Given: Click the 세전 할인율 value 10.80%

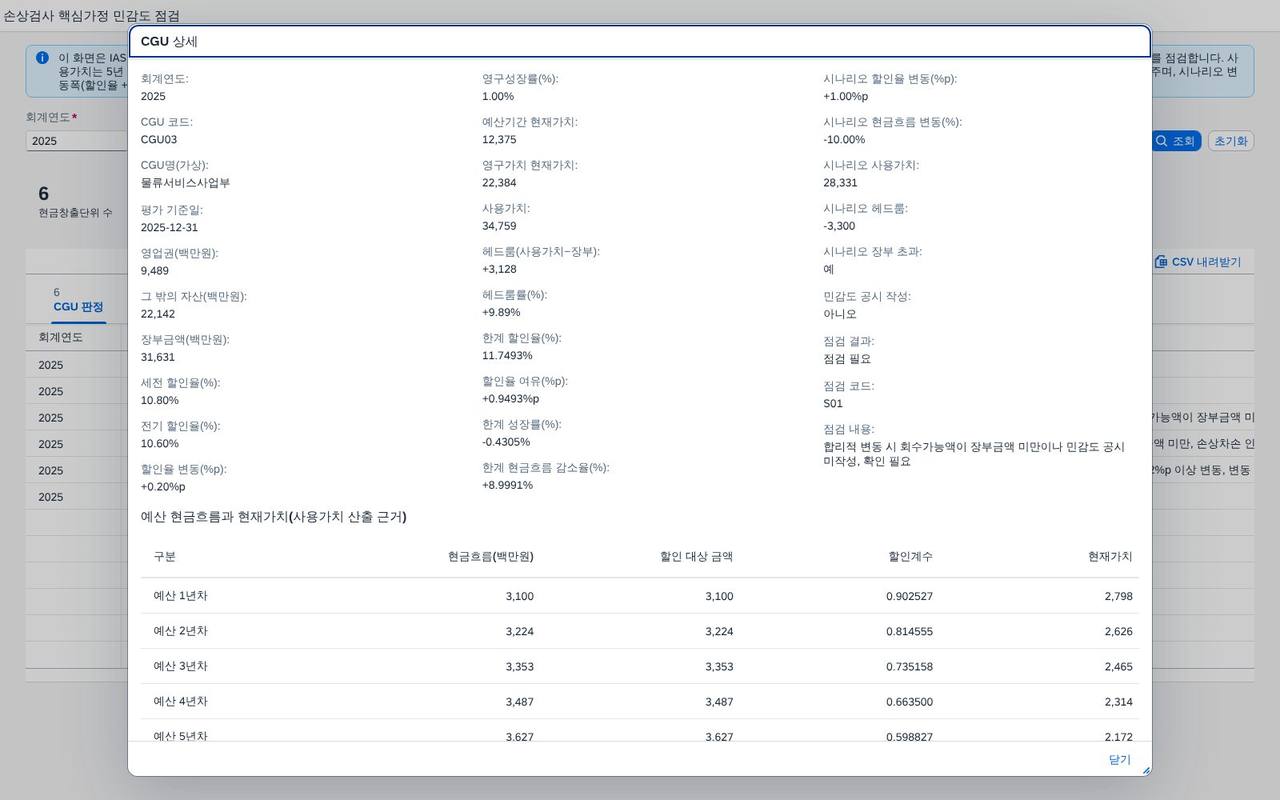Looking at the screenshot, I should 160,400.
